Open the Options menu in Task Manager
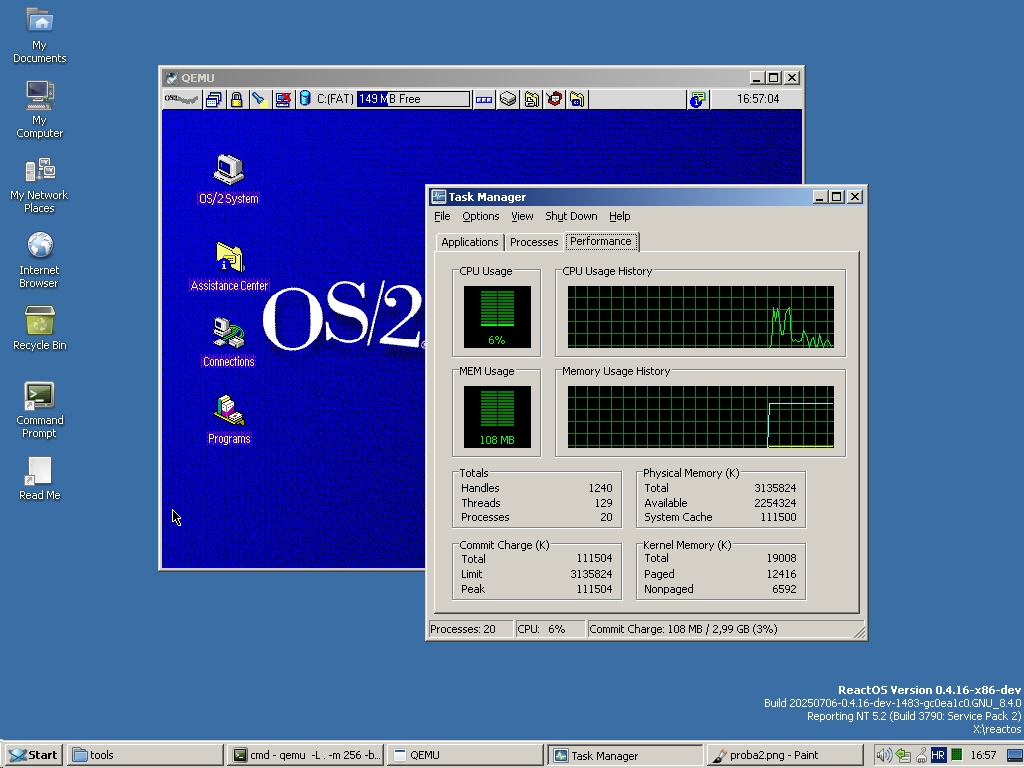Viewport: 1024px width, 768px height. tap(480, 216)
